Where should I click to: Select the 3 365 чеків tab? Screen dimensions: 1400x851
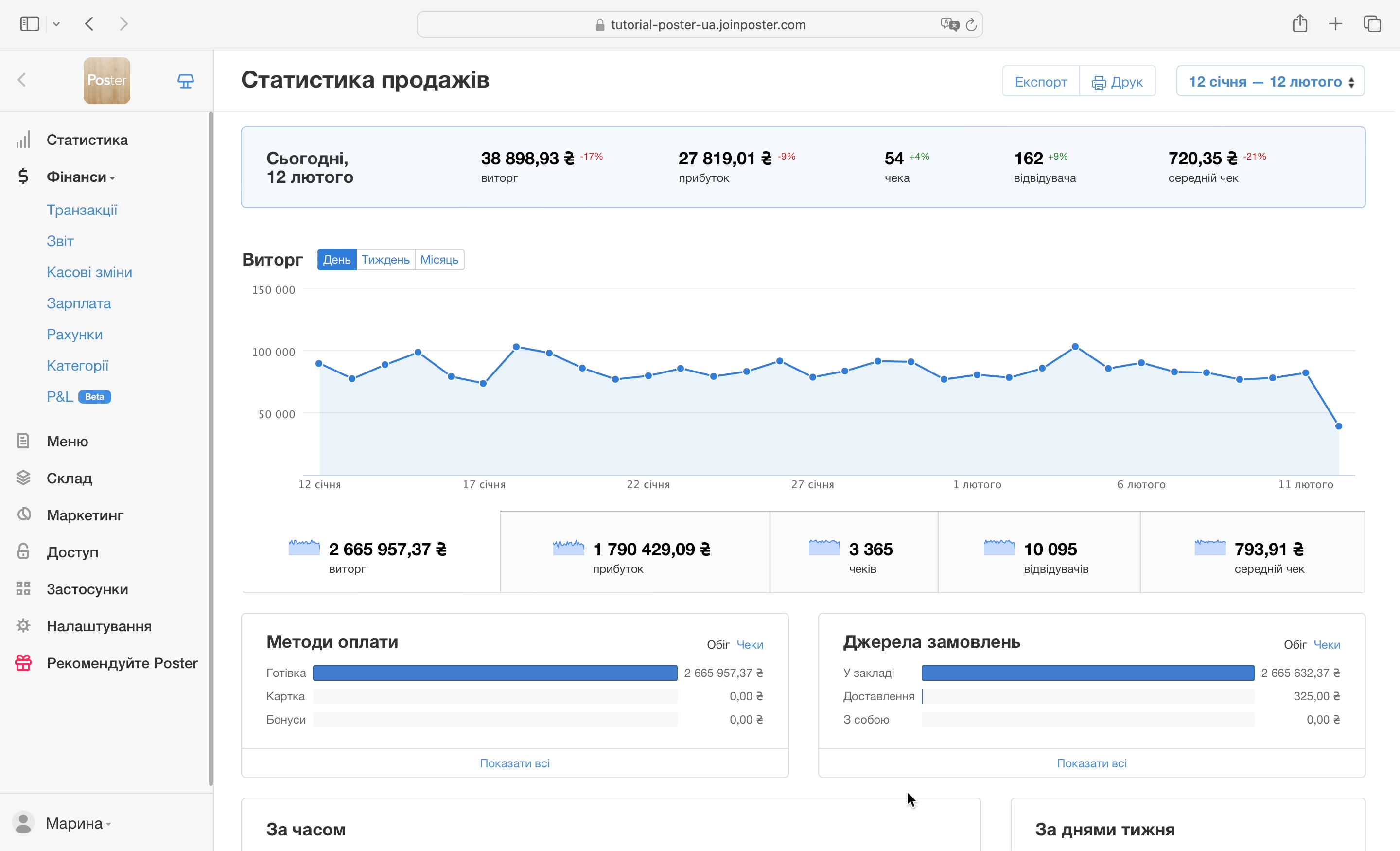click(x=854, y=552)
